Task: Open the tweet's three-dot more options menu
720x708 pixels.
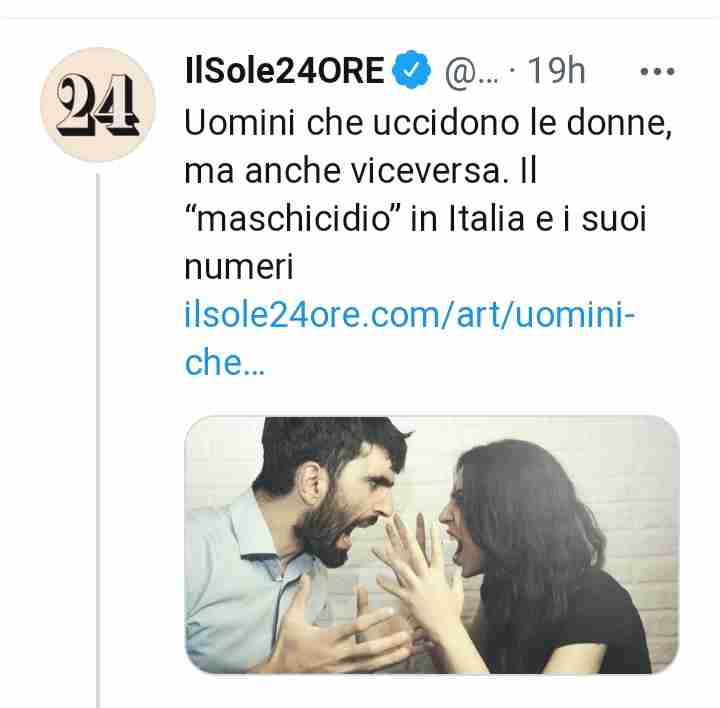Action: [657, 71]
